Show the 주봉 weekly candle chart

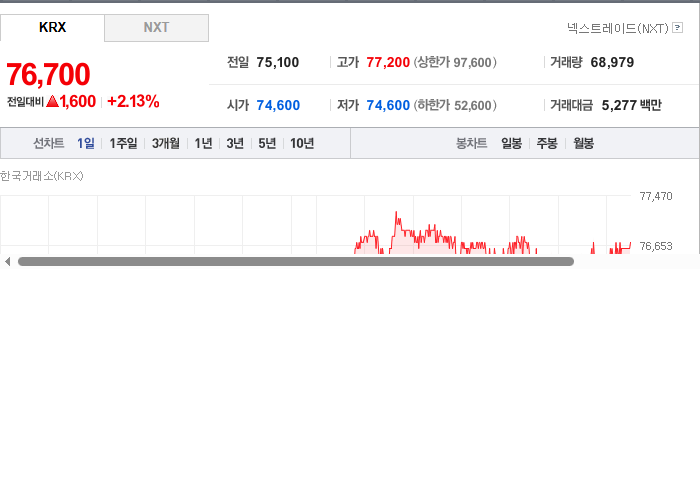(547, 143)
